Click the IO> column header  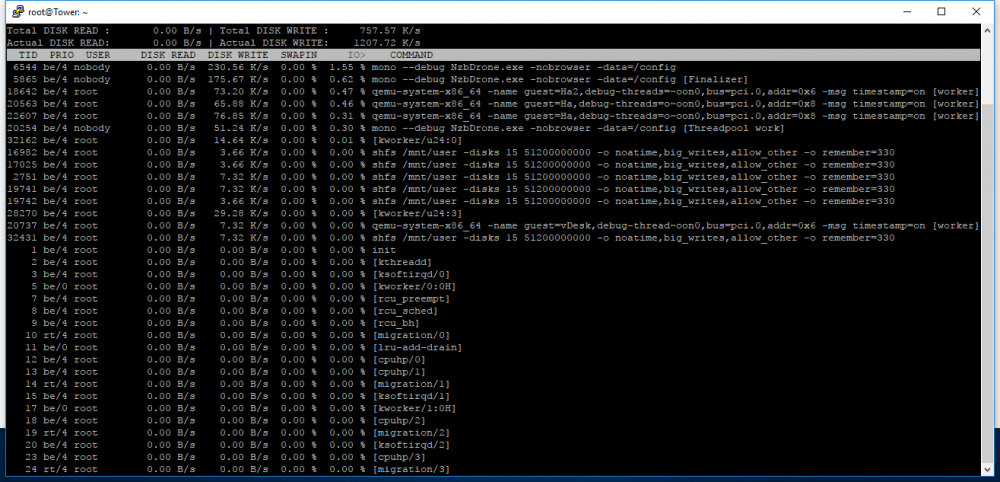358,55
